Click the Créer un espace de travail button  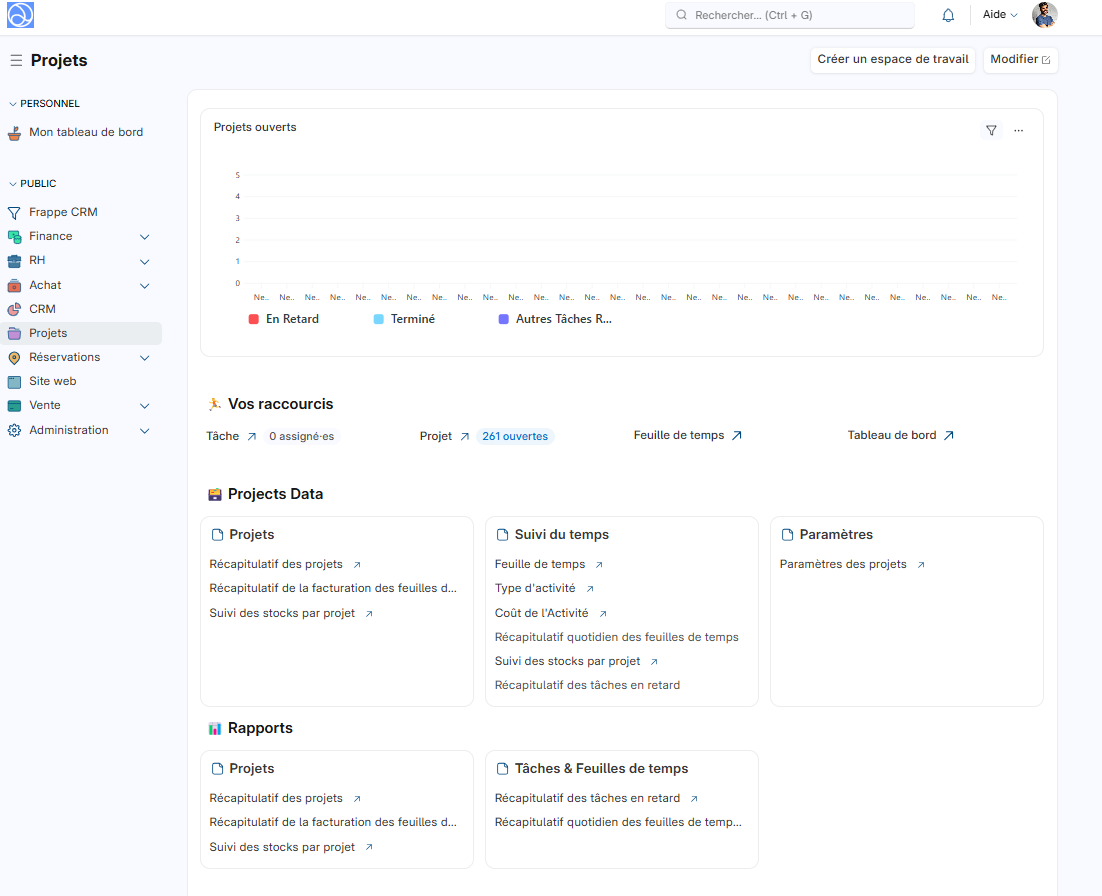[892, 59]
